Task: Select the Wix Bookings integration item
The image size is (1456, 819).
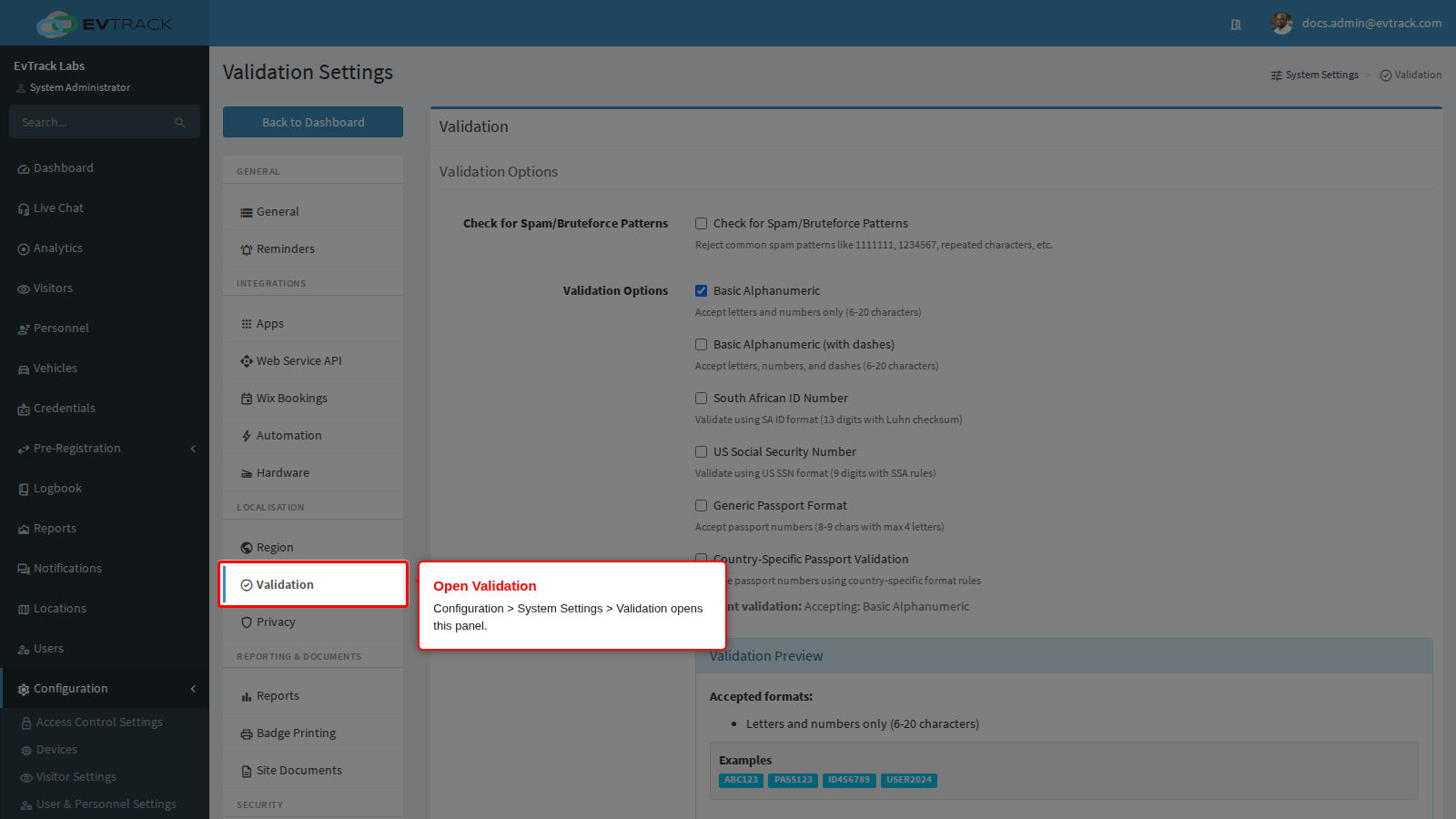Action: tap(313, 399)
